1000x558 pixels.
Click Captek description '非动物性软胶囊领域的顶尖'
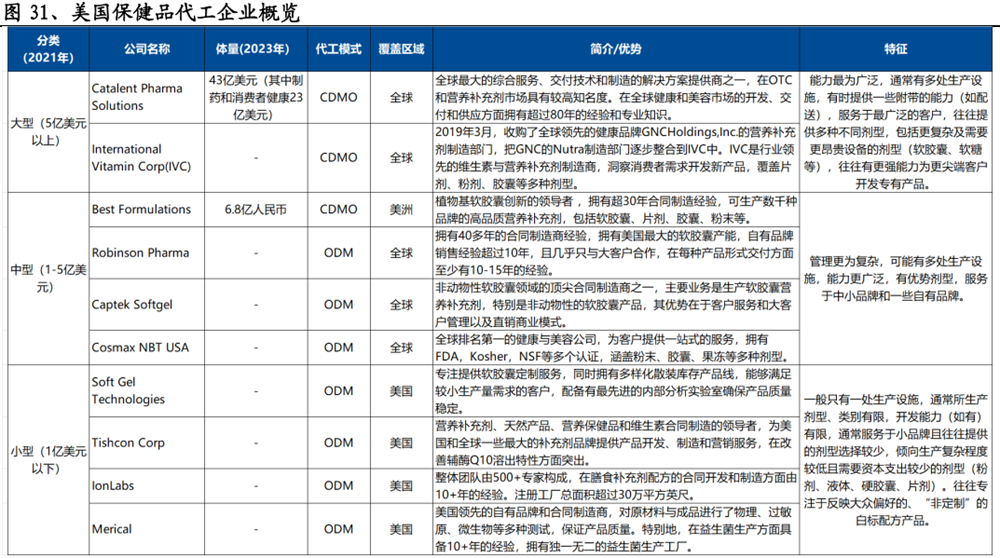pyautogui.click(x=615, y=304)
